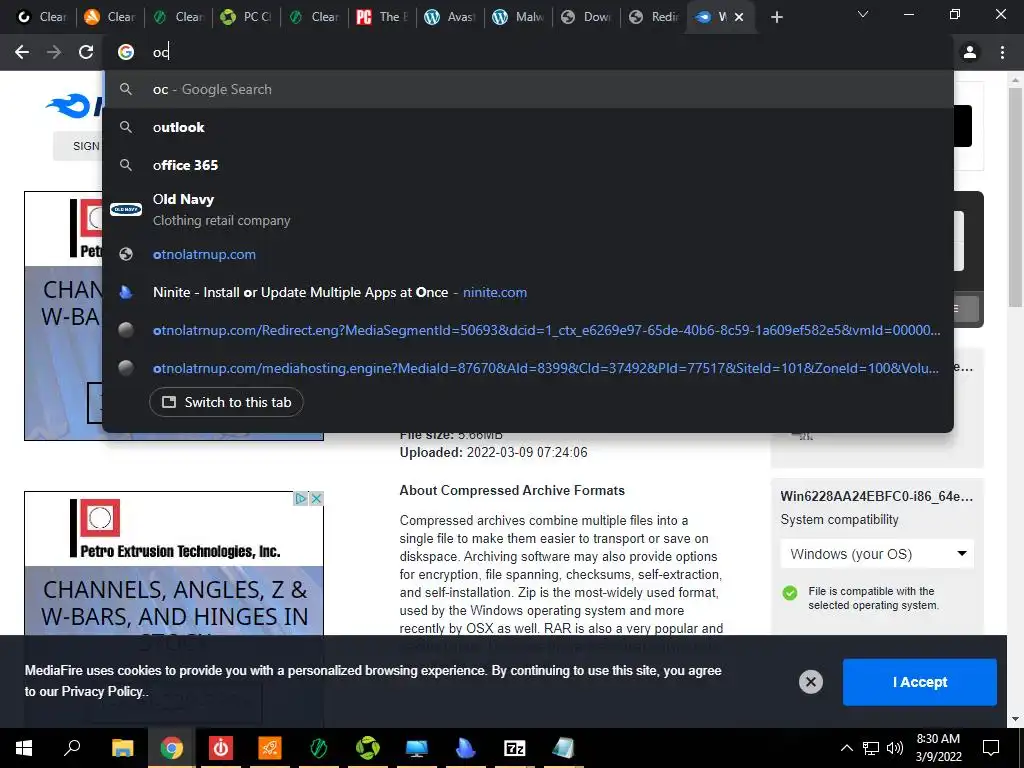Select the otnolatrnup.com suggestion
The image size is (1024, 768).
click(528, 255)
